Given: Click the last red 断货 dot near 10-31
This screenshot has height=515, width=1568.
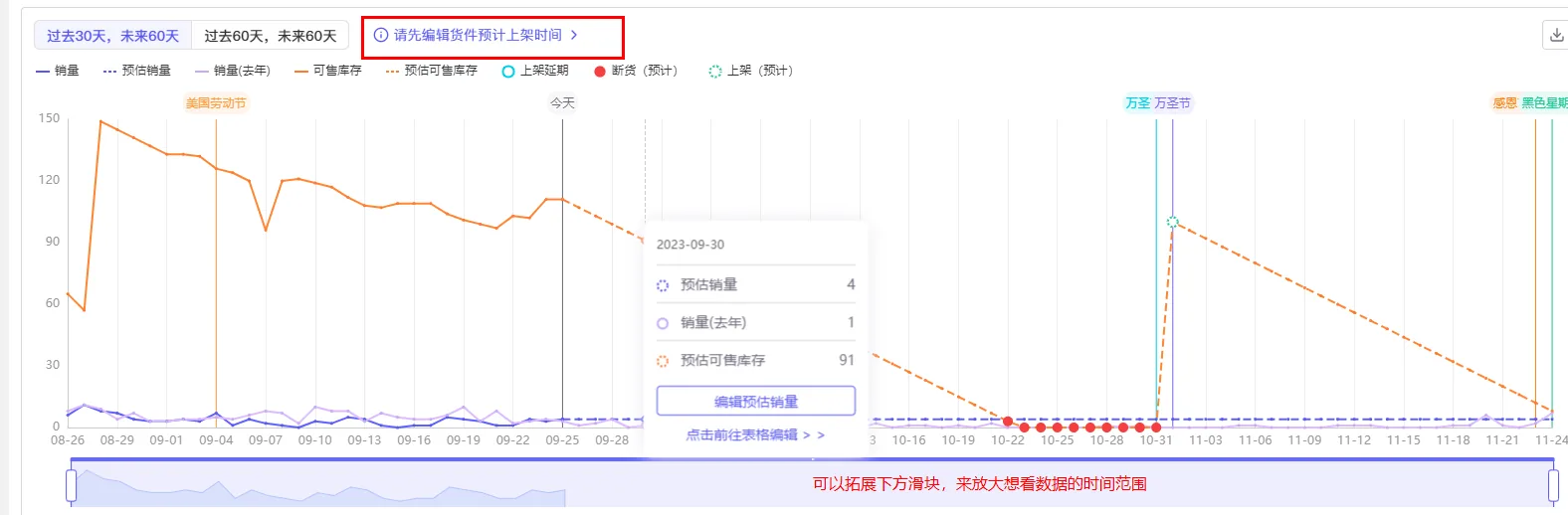Looking at the screenshot, I should click(1156, 428).
